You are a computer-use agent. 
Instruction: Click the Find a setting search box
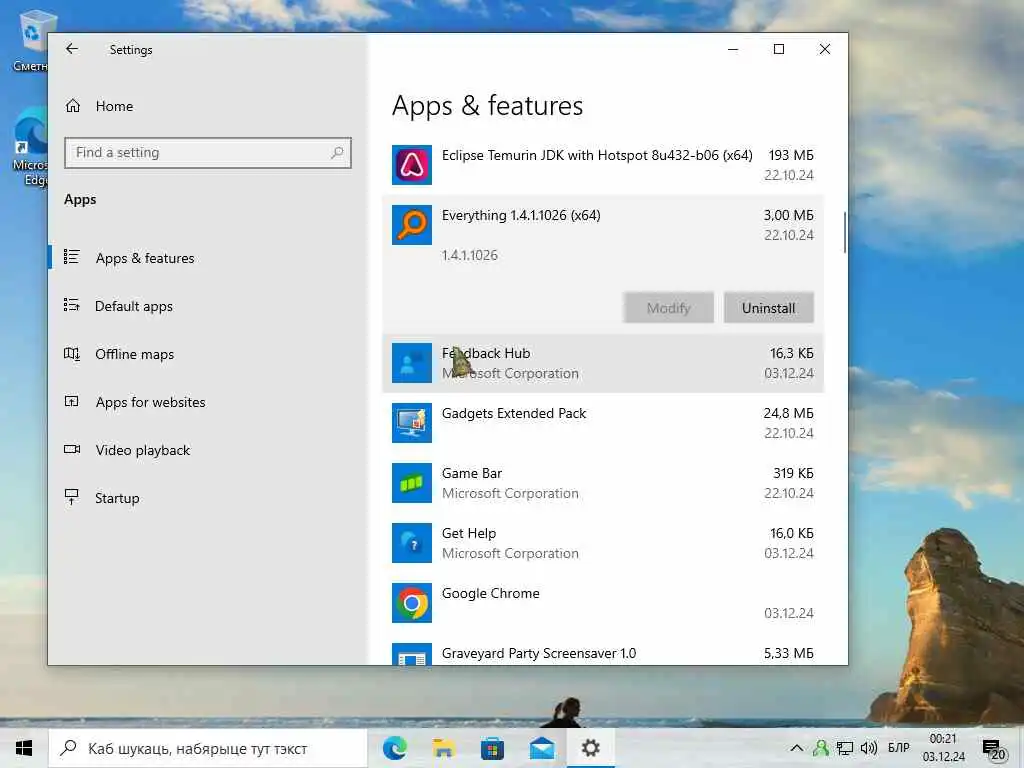208,153
